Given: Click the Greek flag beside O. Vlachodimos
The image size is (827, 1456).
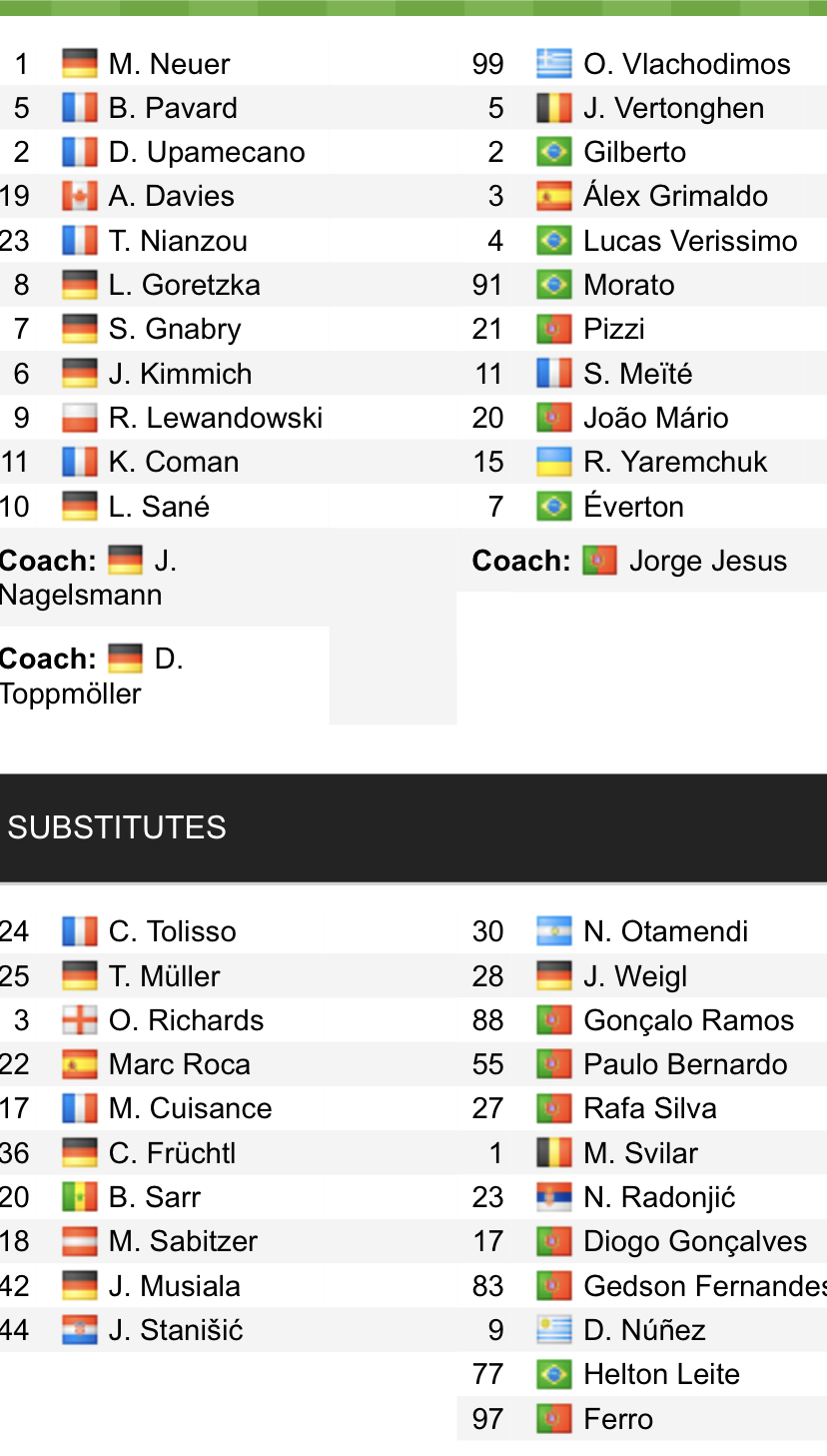Looking at the screenshot, I should pyautogui.click(x=553, y=64).
